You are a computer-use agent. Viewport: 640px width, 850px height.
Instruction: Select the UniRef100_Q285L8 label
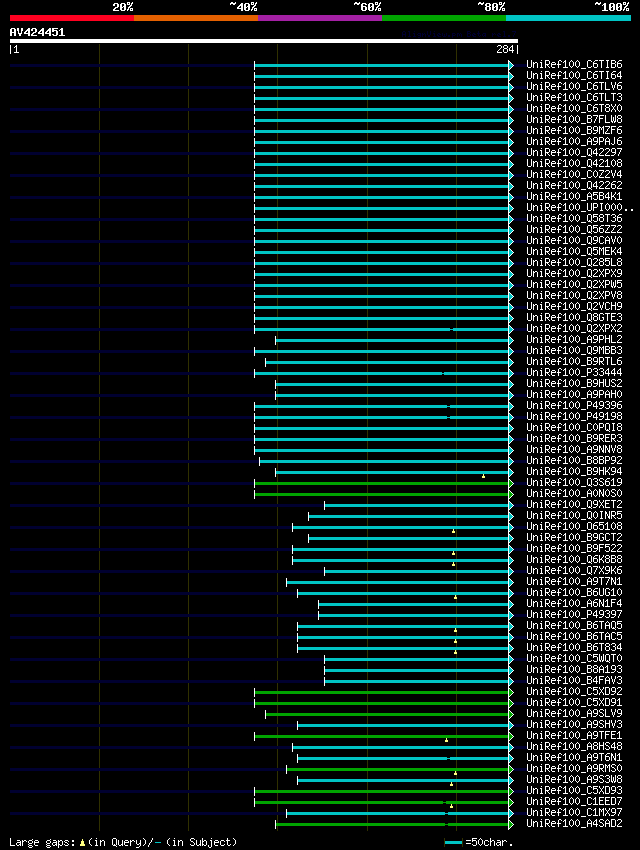[574, 262]
